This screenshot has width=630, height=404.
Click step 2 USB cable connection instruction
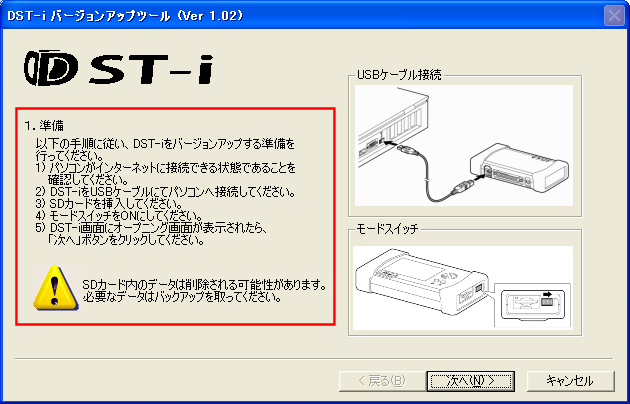(166, 192)
